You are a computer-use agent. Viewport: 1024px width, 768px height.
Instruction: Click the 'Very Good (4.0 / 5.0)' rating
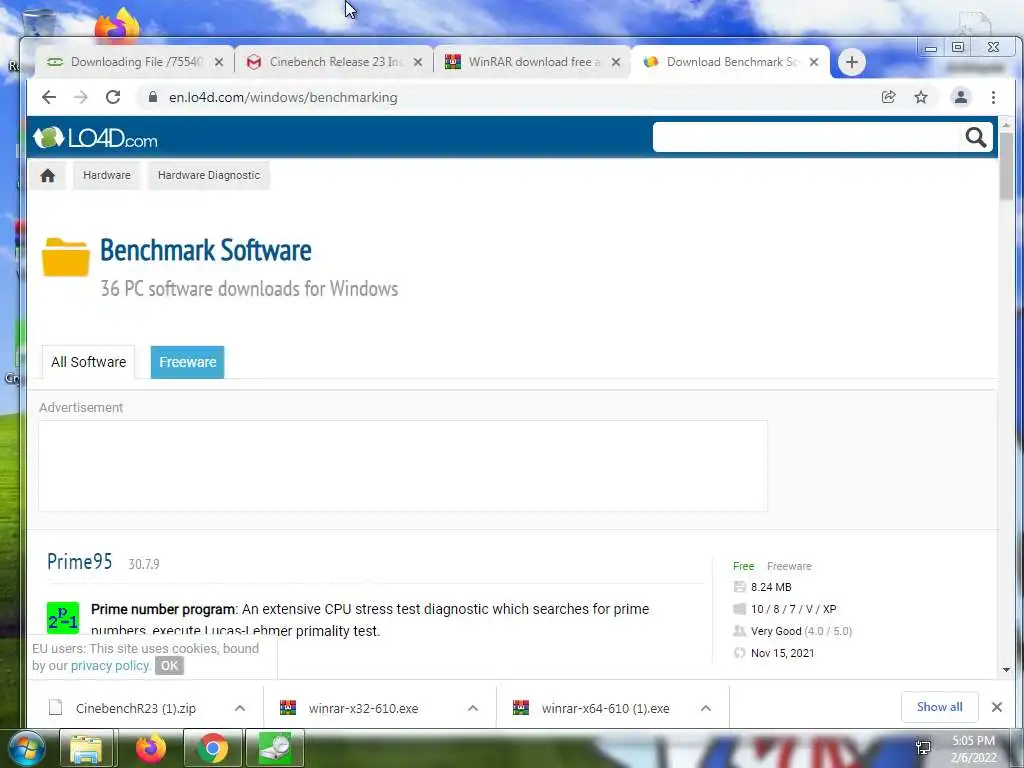tap(801, 631)
